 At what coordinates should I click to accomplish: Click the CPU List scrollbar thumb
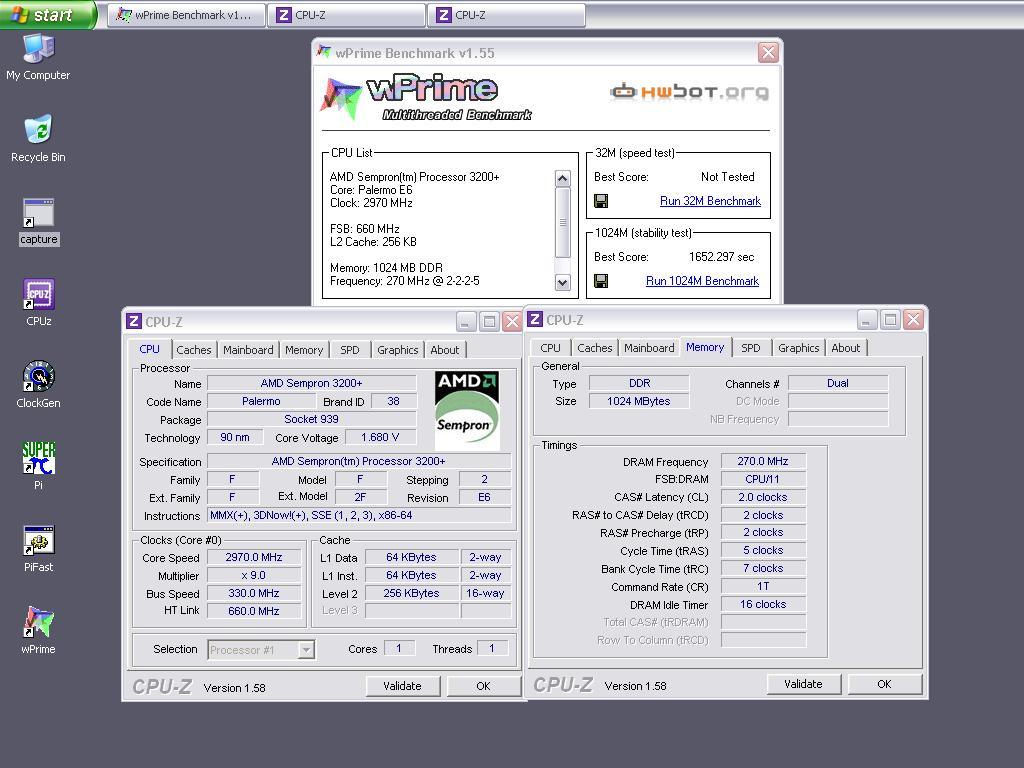tap(562, 223)
